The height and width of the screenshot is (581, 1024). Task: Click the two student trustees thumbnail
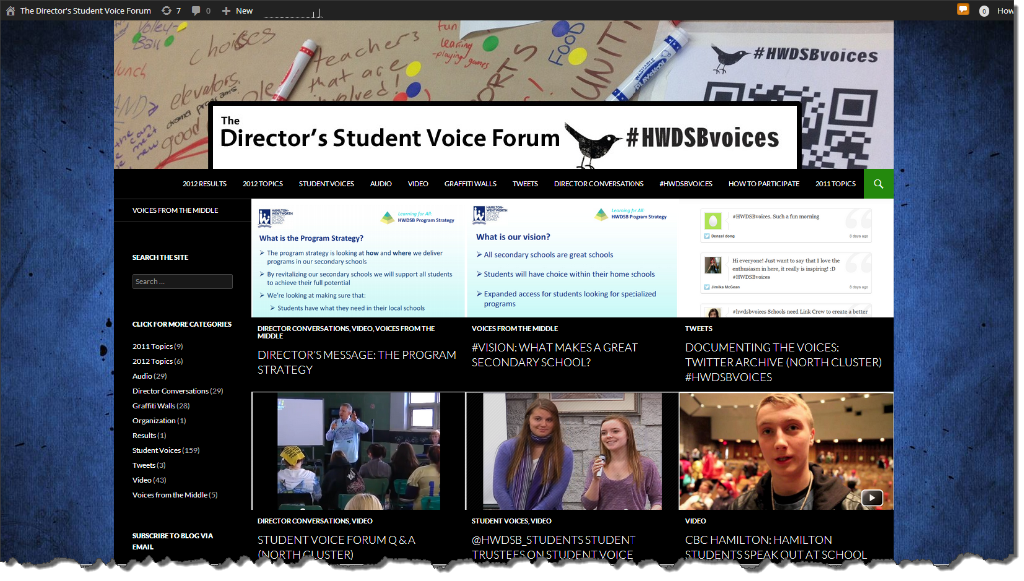[571, 451]
